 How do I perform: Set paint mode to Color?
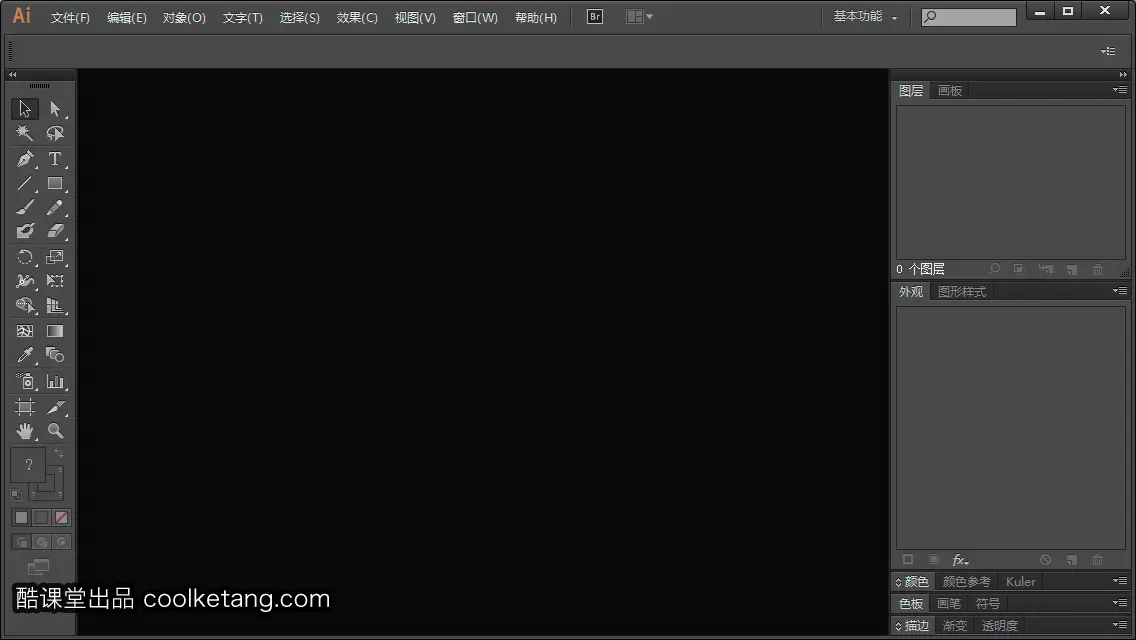[x=21, y=518]
